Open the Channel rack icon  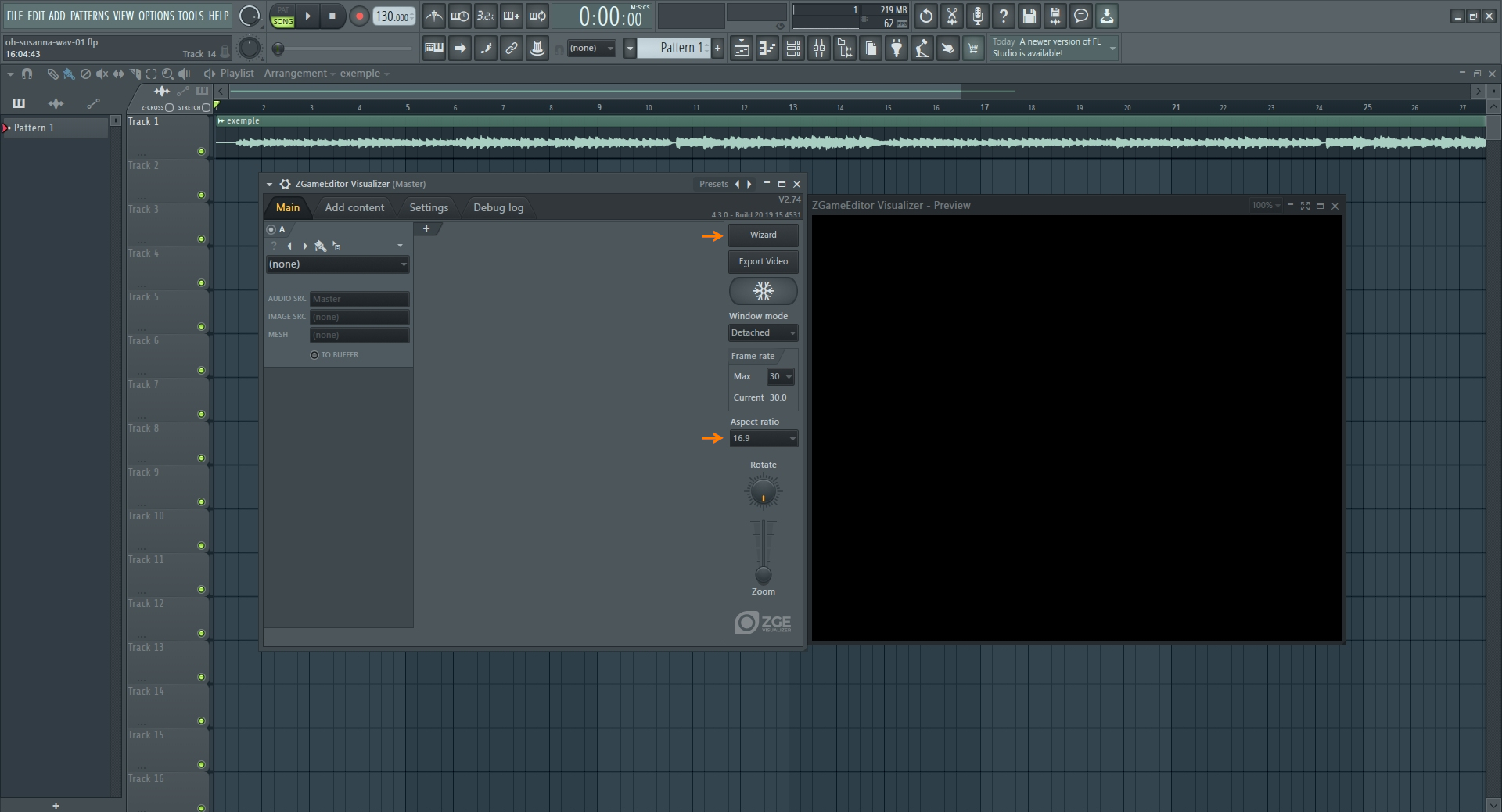pos(793,49)
